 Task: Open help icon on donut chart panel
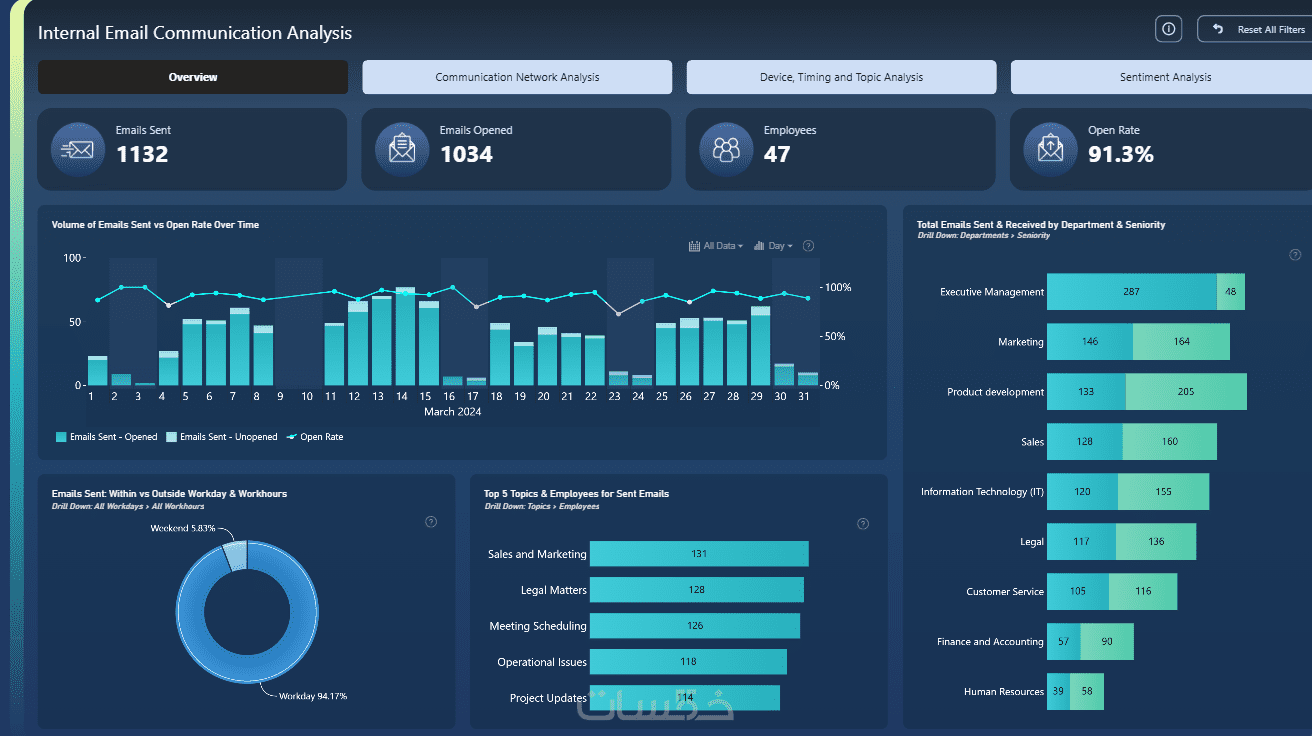(x=431, y=522)
